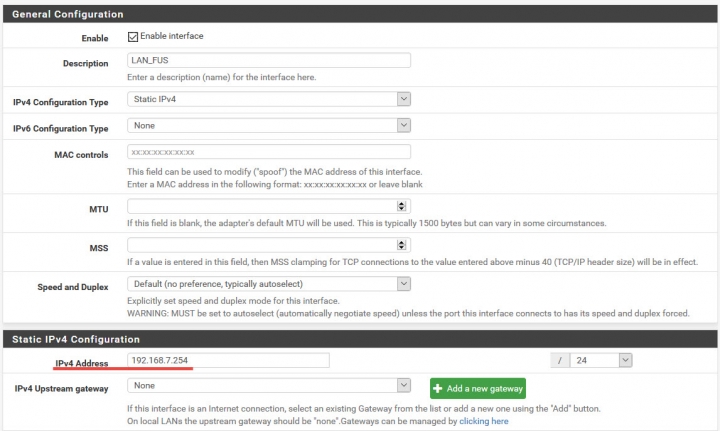The width and height of the screenshot is (720, 431).
Task: Expand the Speed and Duplex dropdown
Action: coord(269,284)
